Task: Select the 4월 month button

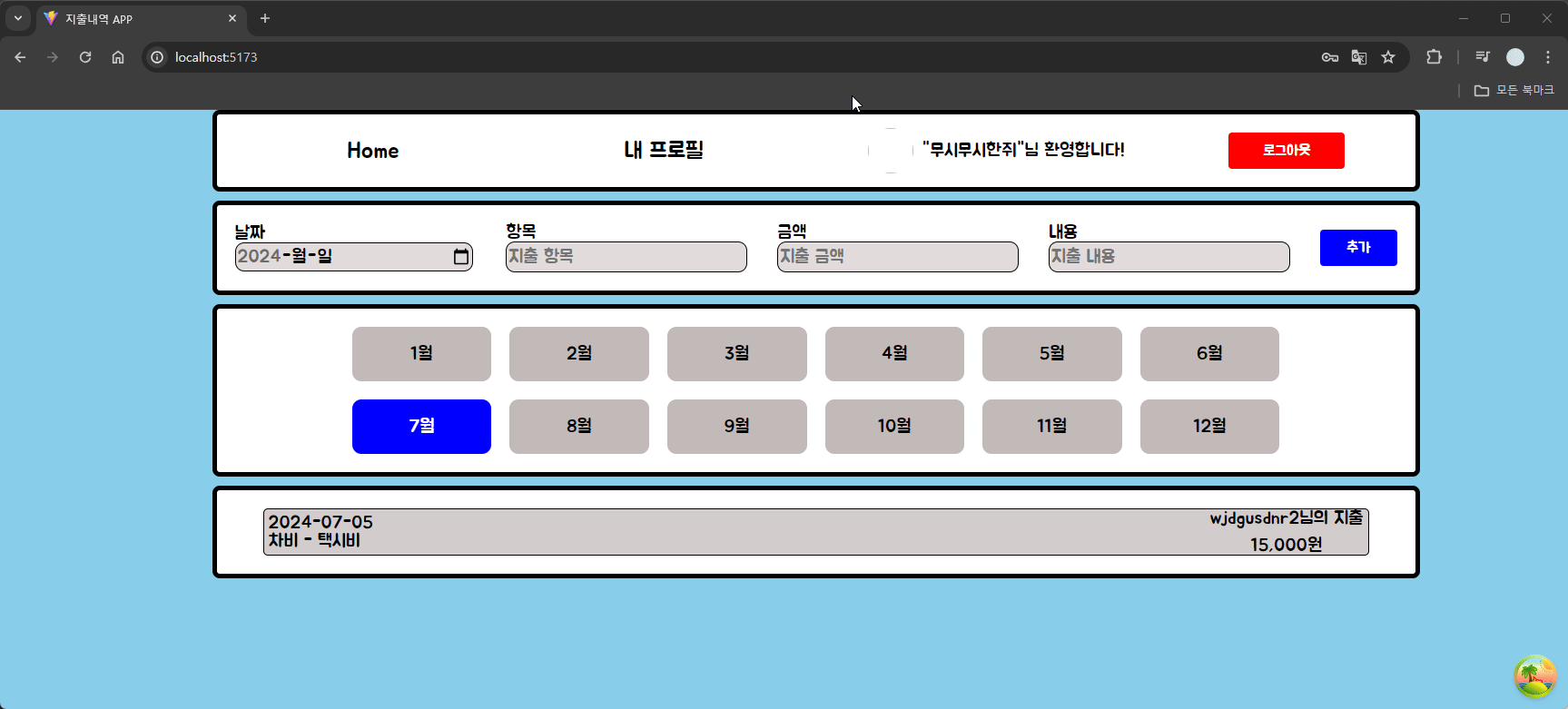Action: tap(894, 354)
